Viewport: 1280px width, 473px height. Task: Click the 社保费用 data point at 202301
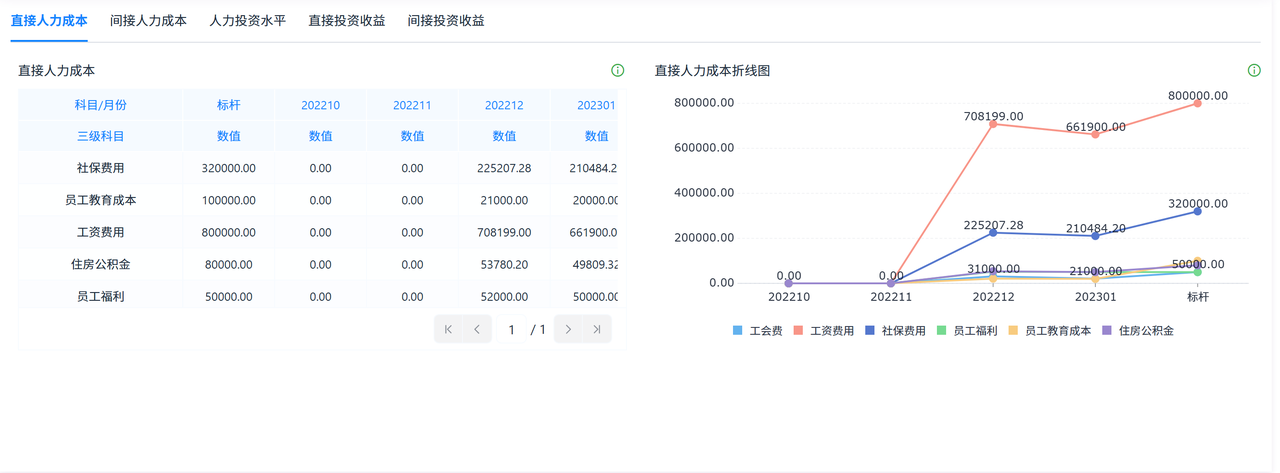coord(1095,236)
